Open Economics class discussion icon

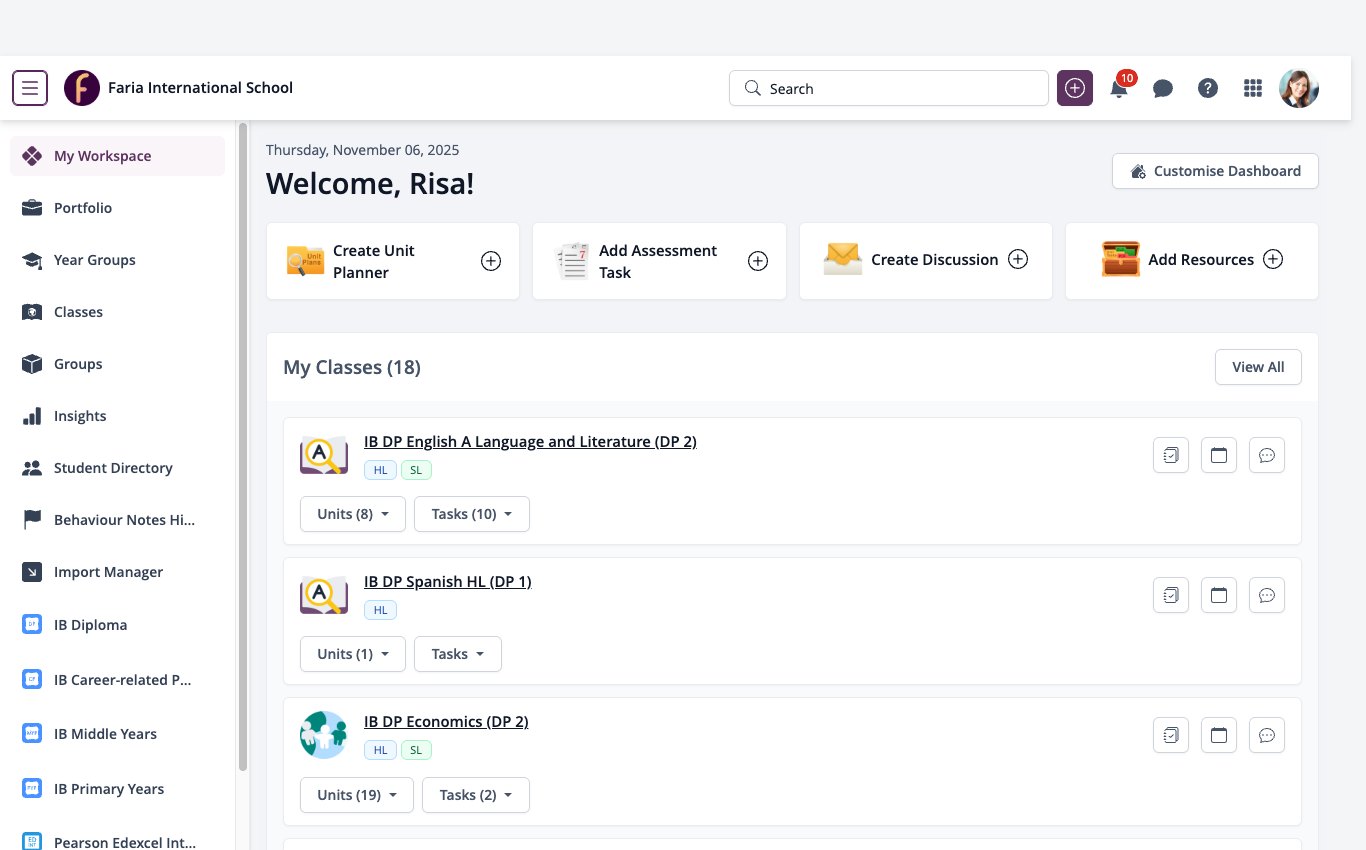pyautogui.click(x=1267, y=735)
